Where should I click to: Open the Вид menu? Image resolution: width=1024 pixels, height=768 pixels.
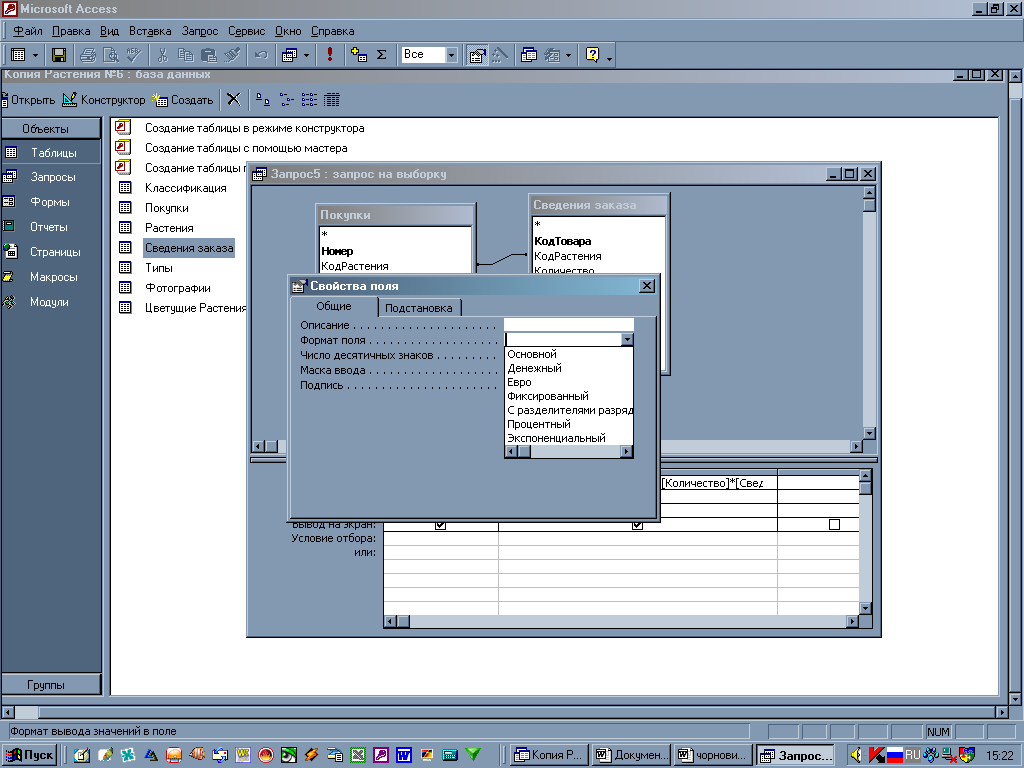click(109, 31)
